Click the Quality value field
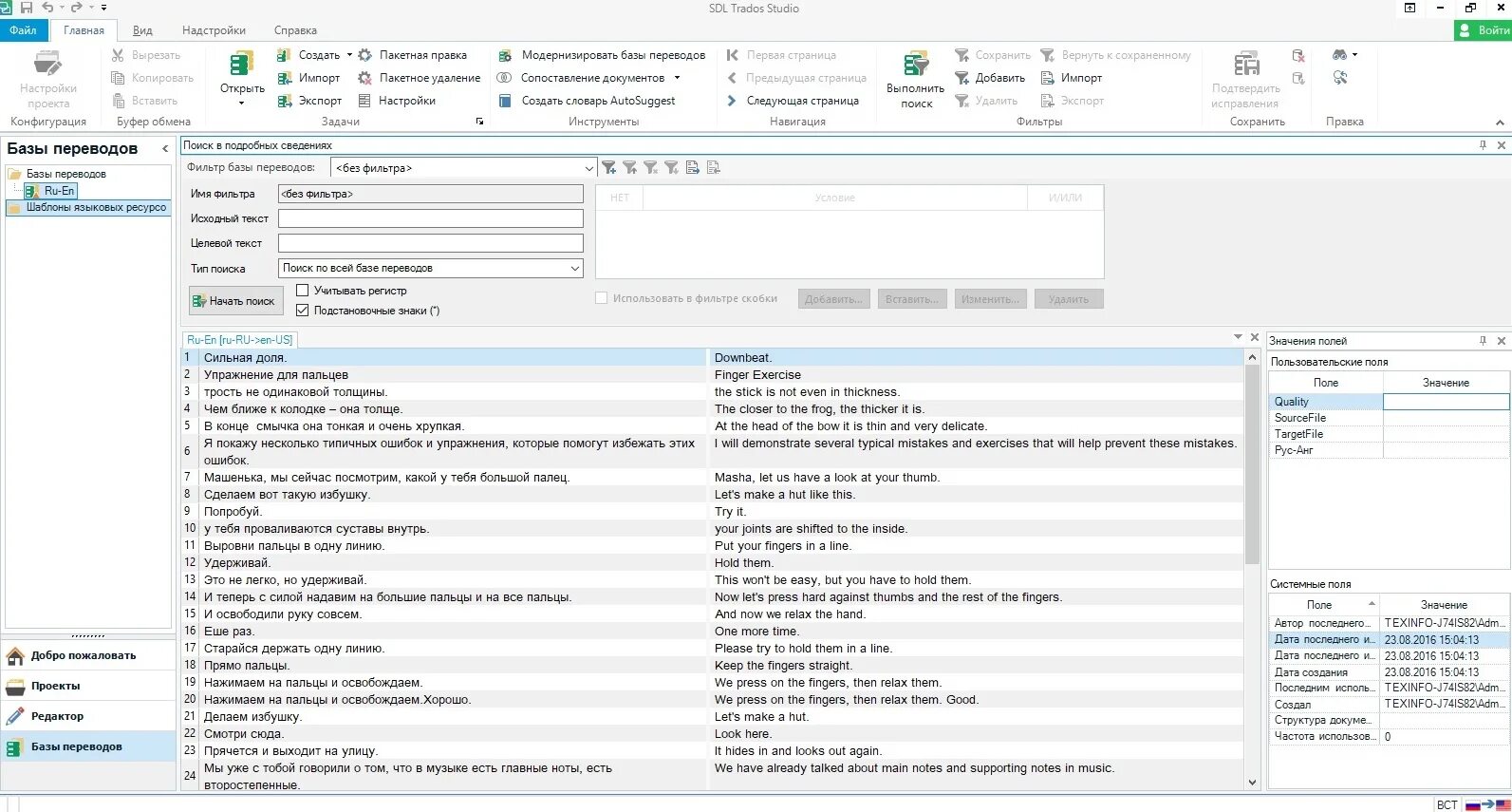1512x812 pixels. (x=1446, y=402)
